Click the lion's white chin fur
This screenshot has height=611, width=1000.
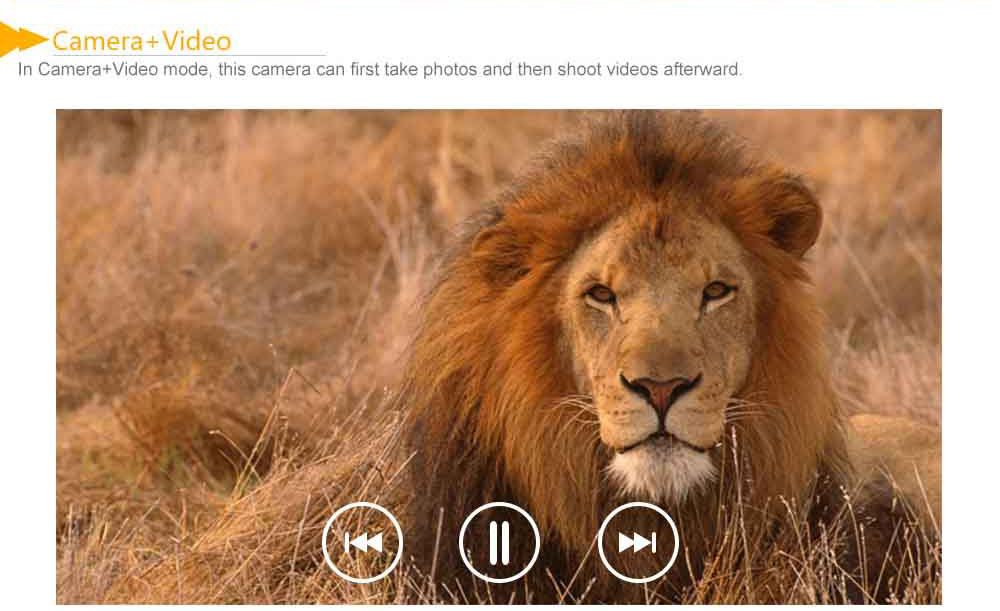click(x=661, y=471)
